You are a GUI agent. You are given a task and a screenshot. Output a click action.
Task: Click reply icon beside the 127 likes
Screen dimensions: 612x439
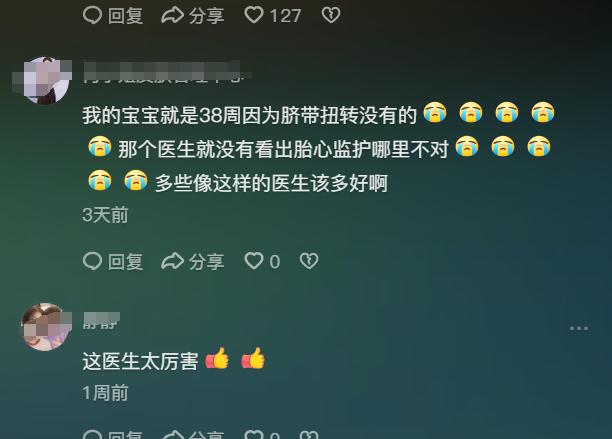coord(93,16)
